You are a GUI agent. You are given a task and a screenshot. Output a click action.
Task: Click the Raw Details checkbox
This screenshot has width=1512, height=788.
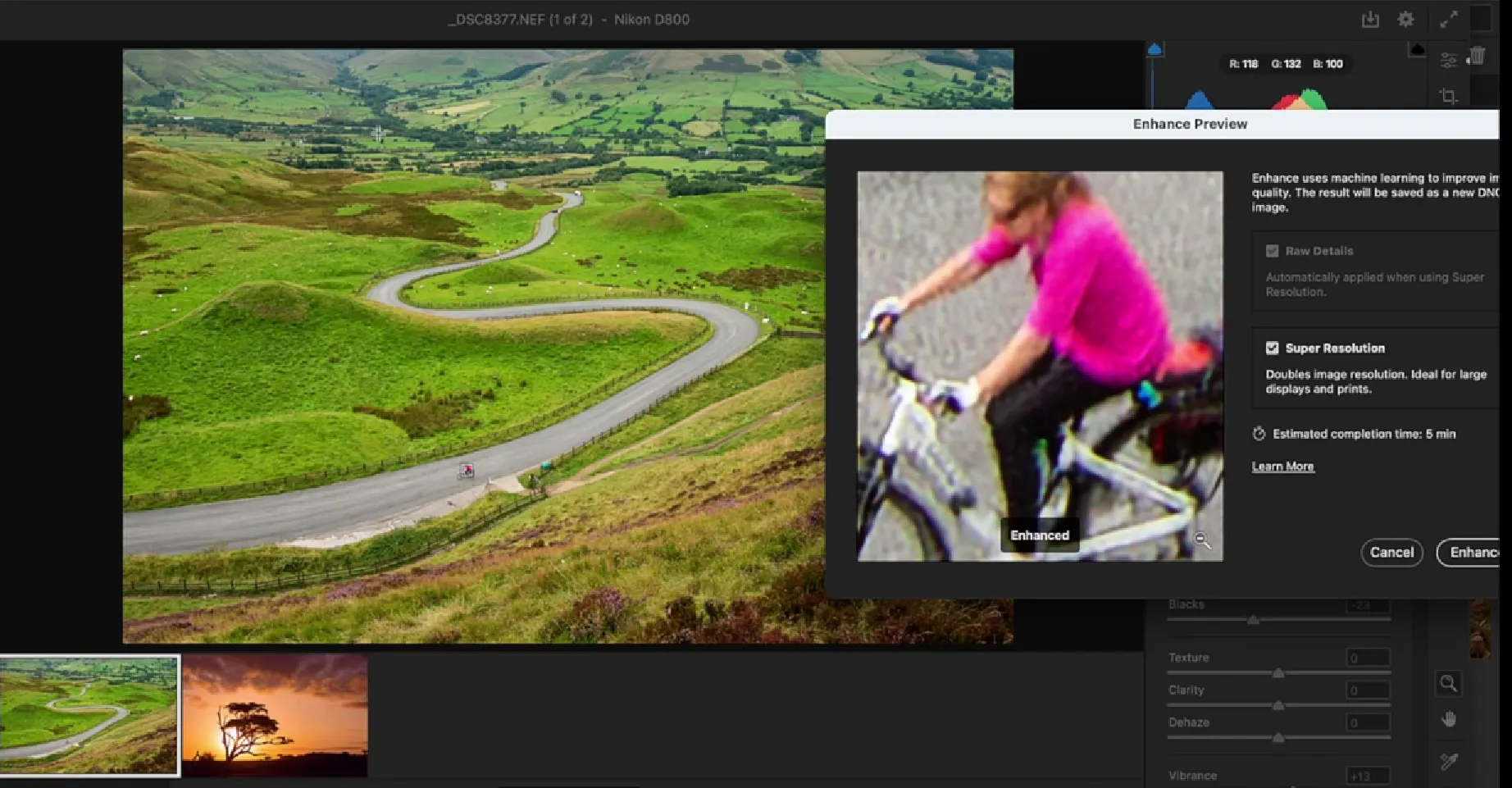1272,251
